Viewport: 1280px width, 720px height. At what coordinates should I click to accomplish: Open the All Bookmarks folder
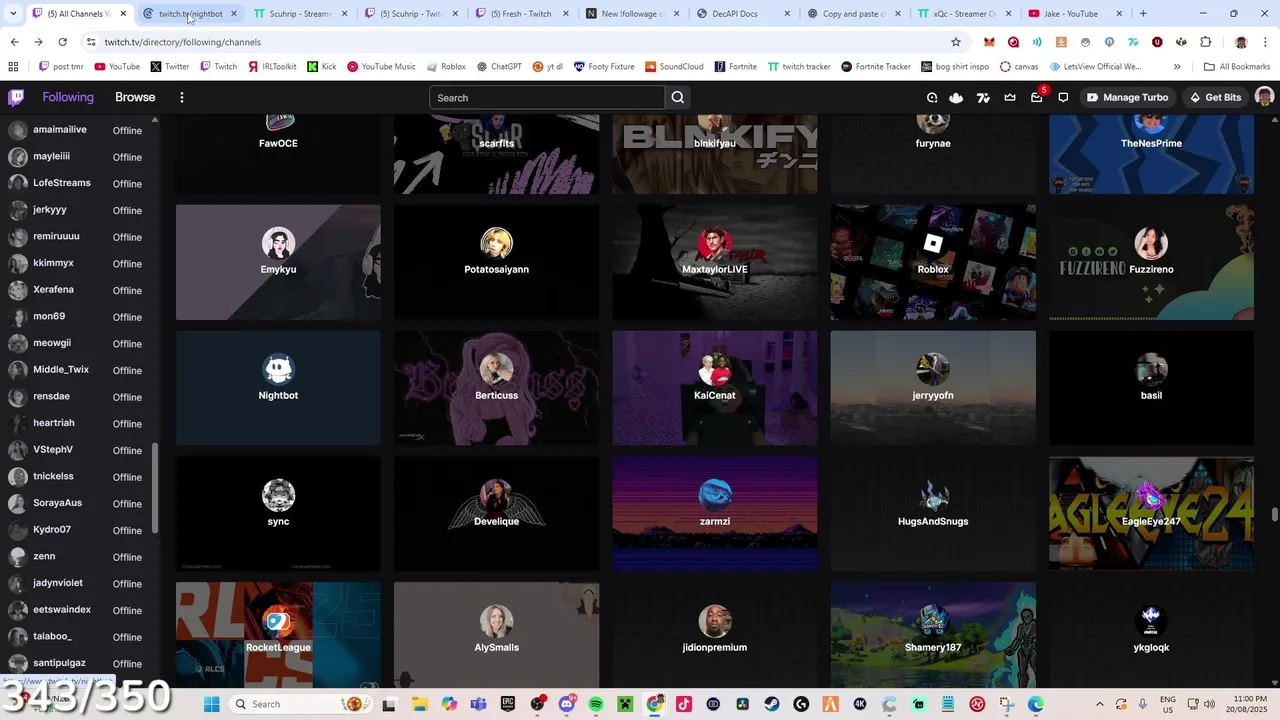(x=1237, y=67)
